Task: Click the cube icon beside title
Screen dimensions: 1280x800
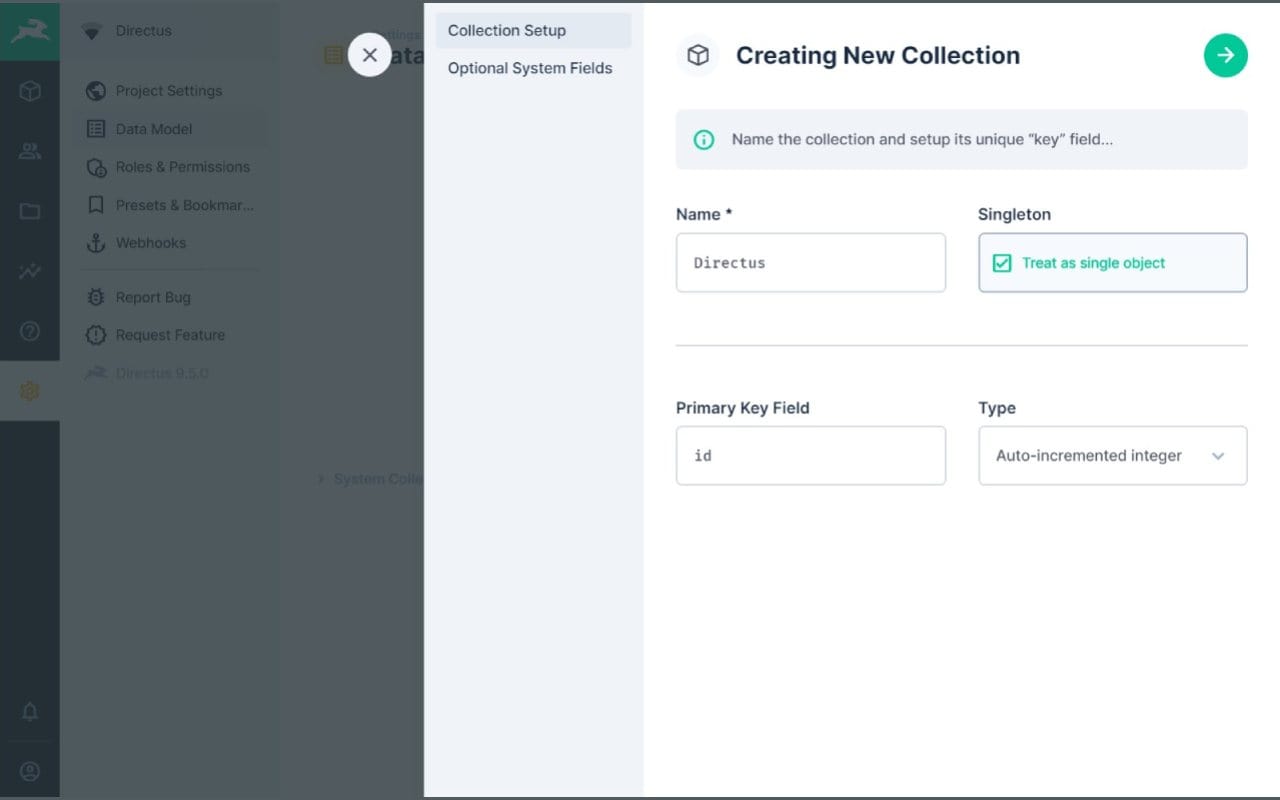Action: (x=698, y=55)
